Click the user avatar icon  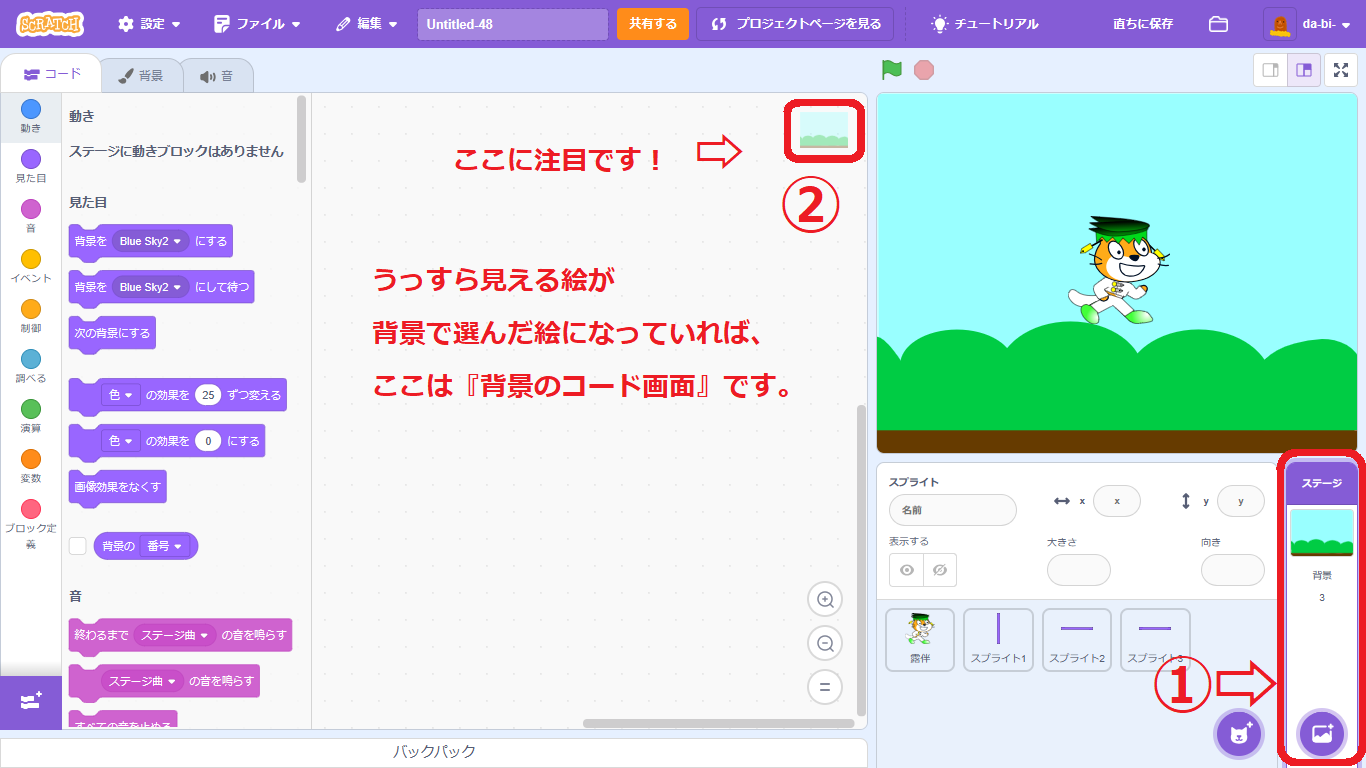tap(1280, 24)
